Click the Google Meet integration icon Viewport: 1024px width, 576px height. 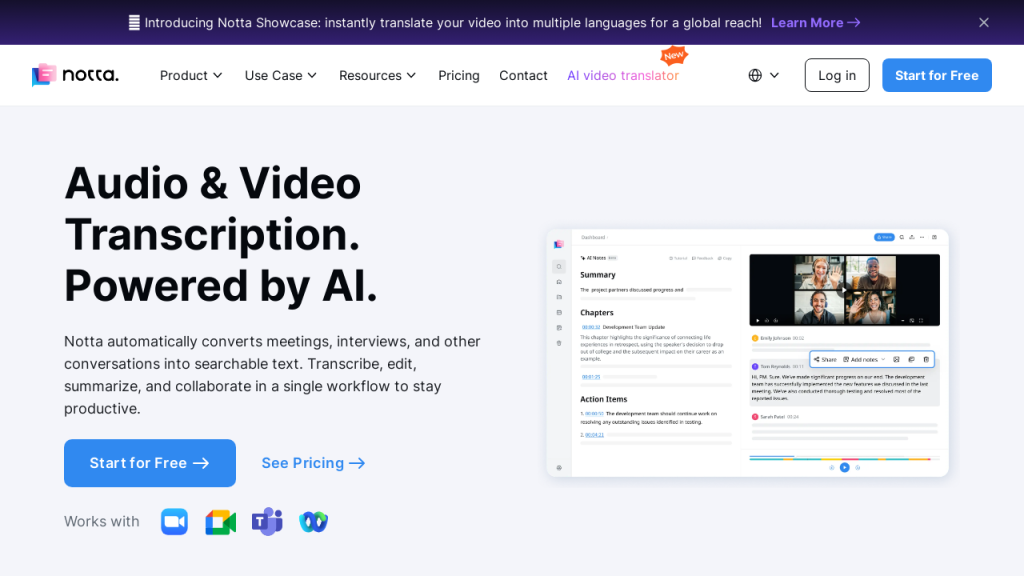point(220,521)
